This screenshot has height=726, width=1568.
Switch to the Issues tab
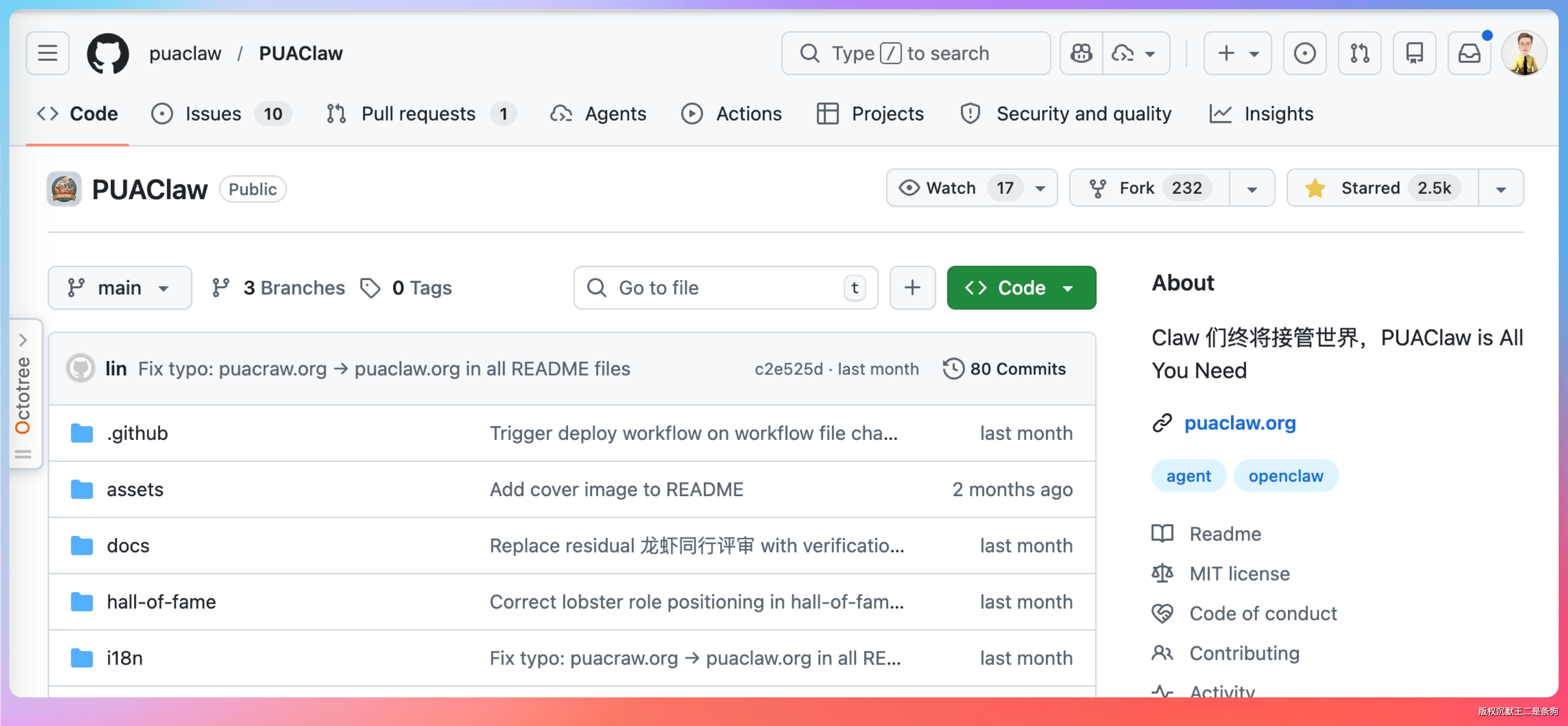(213, 114)
